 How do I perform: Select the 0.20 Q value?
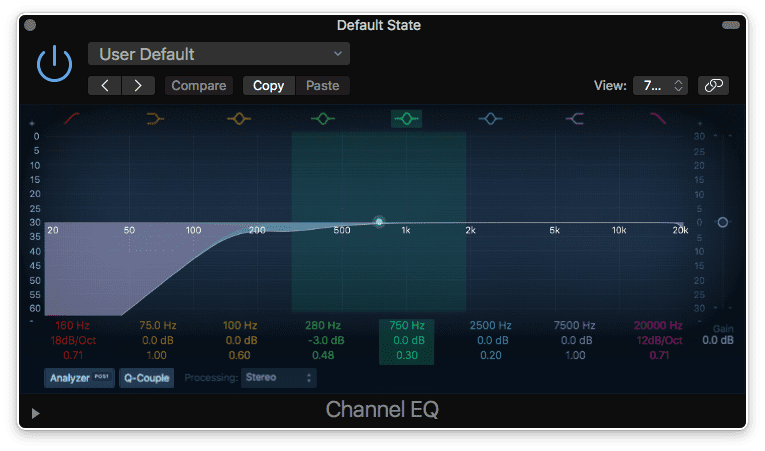coord(491,355)
